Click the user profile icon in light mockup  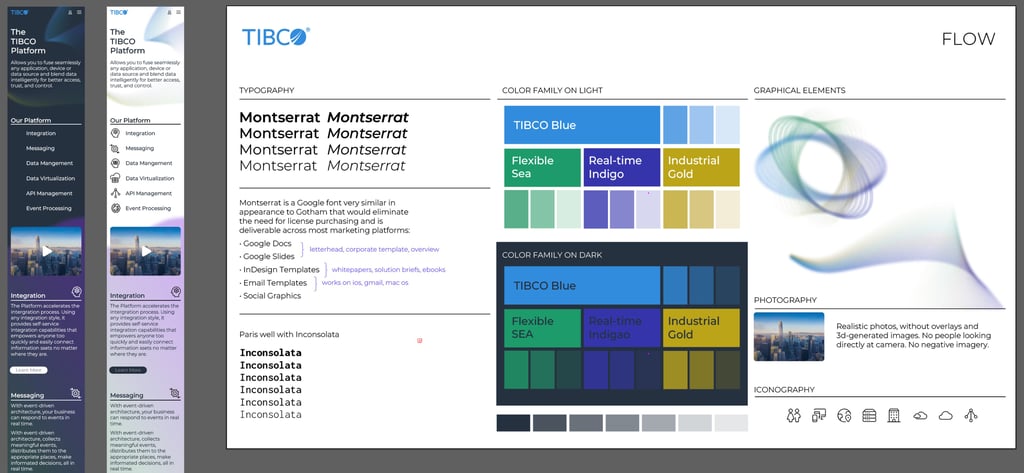pyautogui.click(x=170, y=12)
